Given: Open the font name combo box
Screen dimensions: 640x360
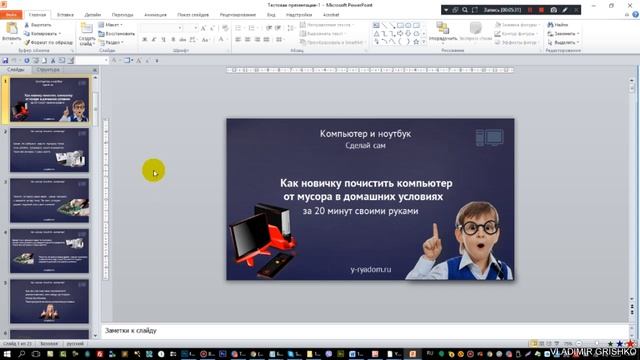Looking at the screenshot, I should [x=162, y=28].
